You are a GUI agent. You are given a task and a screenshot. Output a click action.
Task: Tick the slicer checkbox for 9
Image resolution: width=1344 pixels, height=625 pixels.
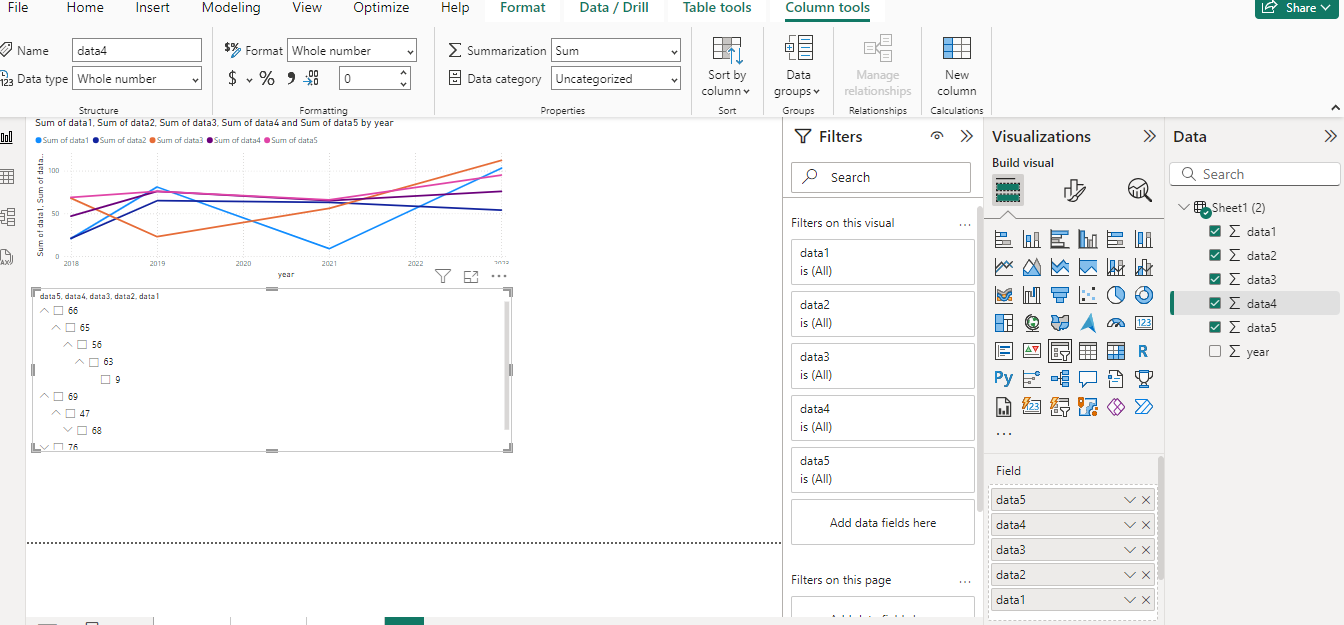pos(106,380)
